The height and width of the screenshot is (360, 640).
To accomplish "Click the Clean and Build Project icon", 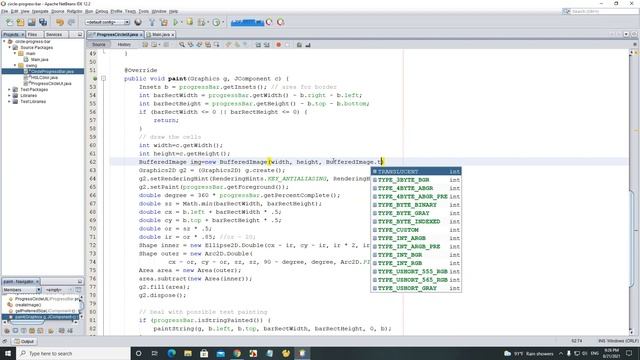I will pyautogui.click(x=164, y=22).
